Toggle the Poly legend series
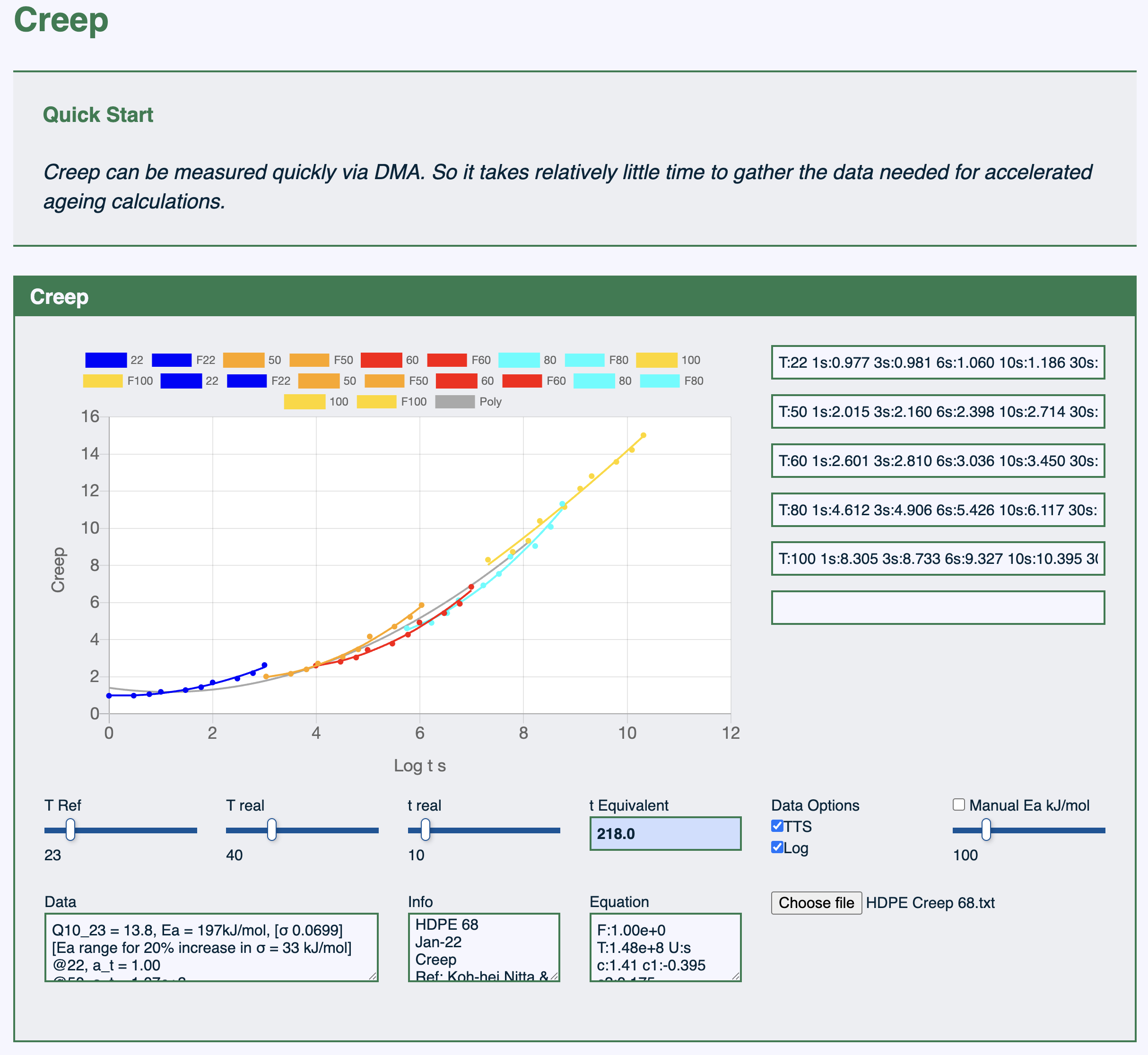The image size is (1148, 1055). pos(455,401)
